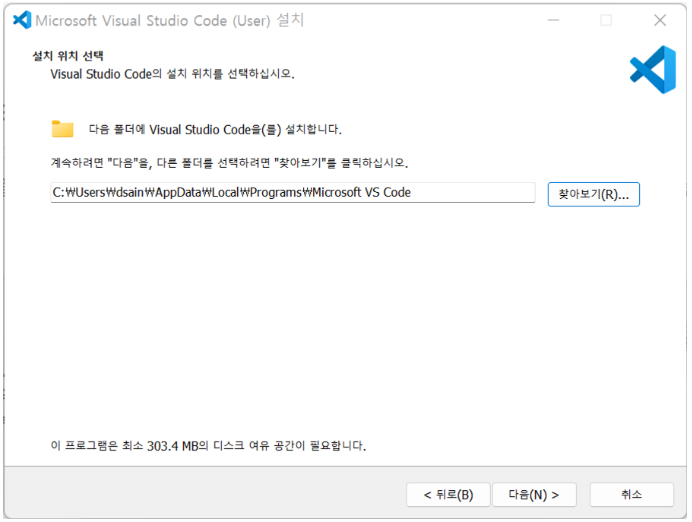Click the large VS Code logo
692x522 pixels.
point(653,70)
